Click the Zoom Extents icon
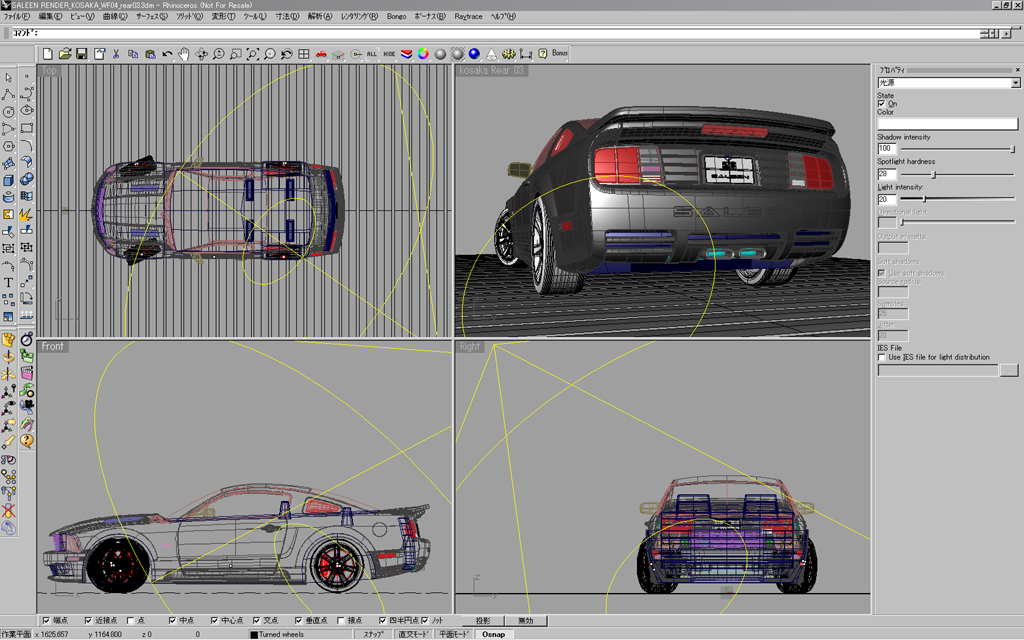 253,54
